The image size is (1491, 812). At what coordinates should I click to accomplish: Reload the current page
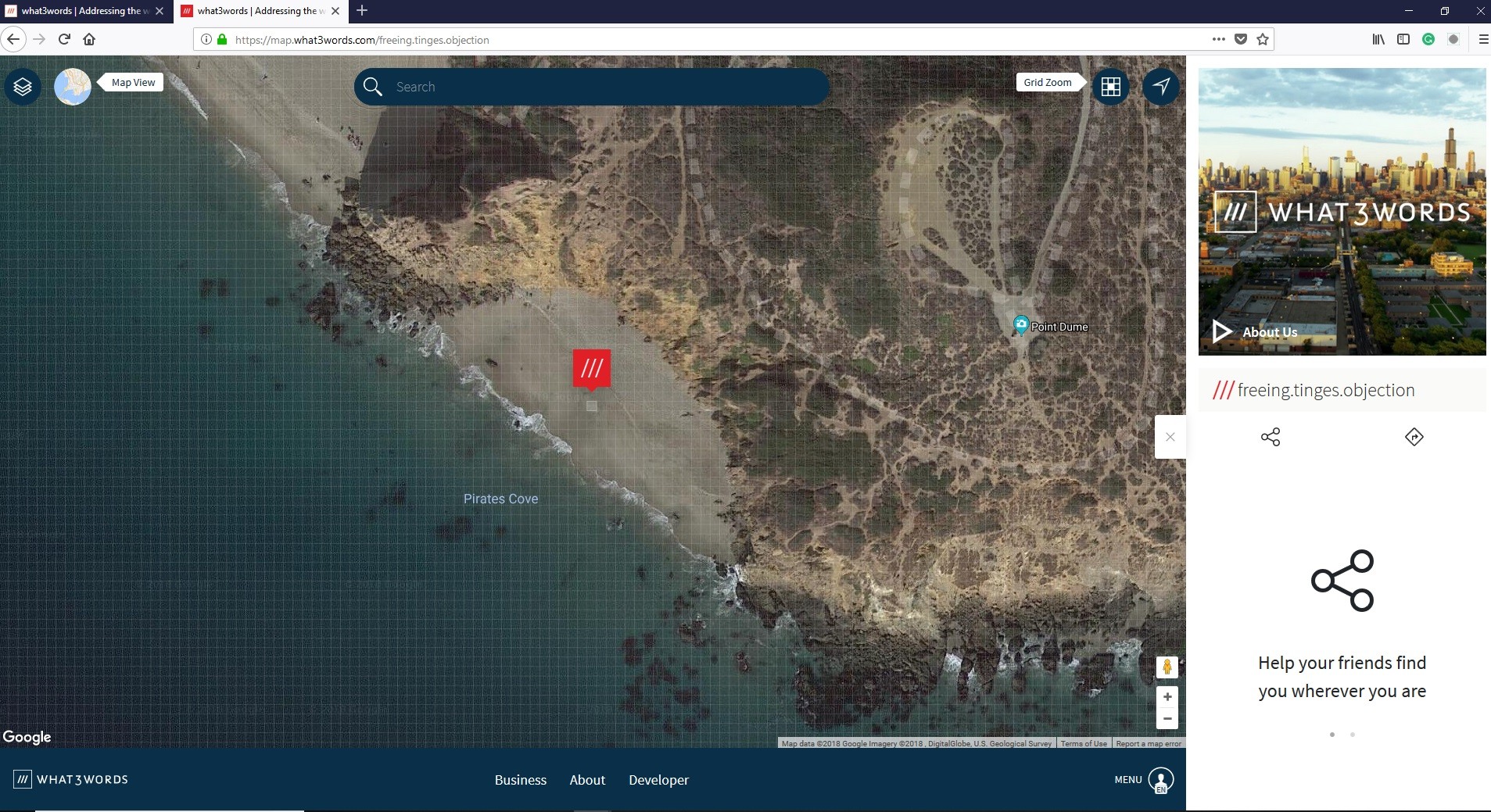point(64,39)
